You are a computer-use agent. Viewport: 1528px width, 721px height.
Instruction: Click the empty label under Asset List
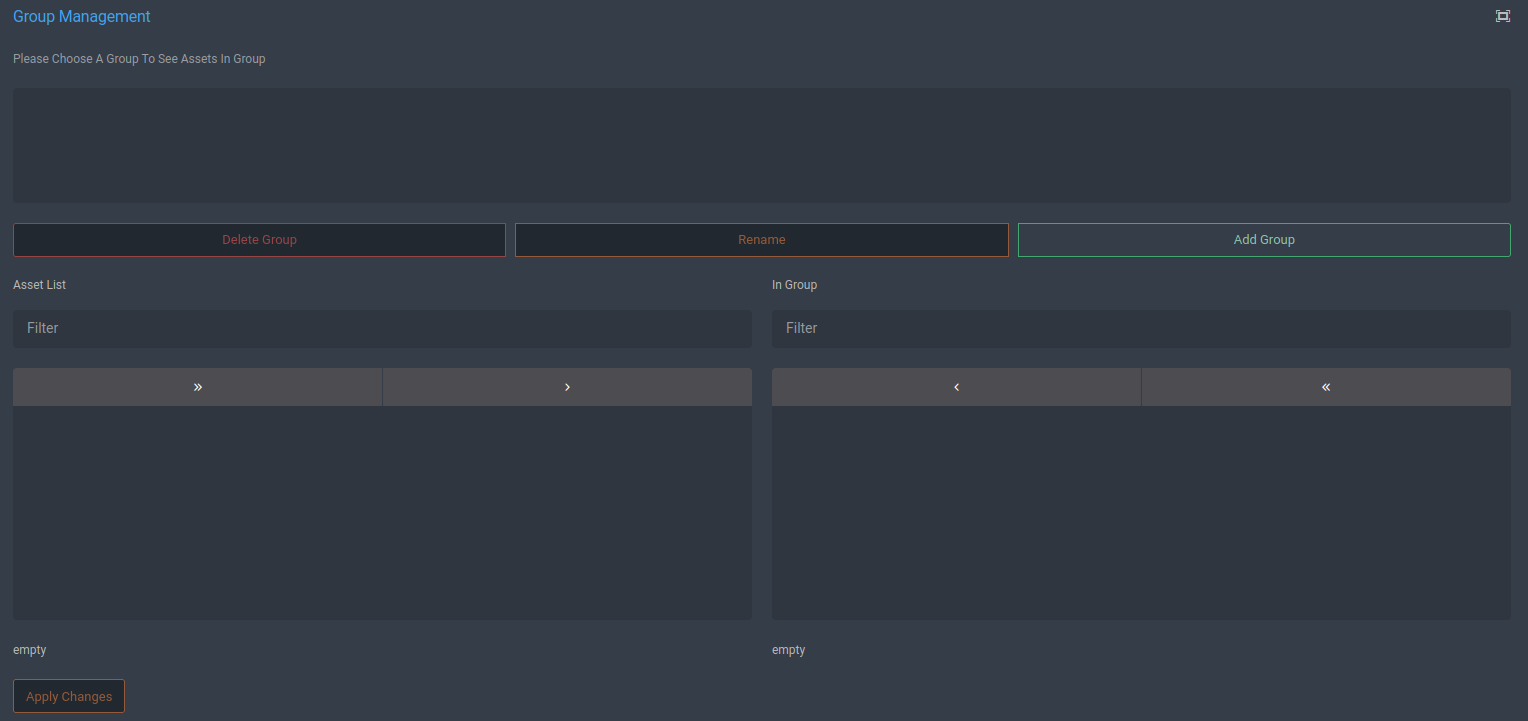click(x=29, y=650)
